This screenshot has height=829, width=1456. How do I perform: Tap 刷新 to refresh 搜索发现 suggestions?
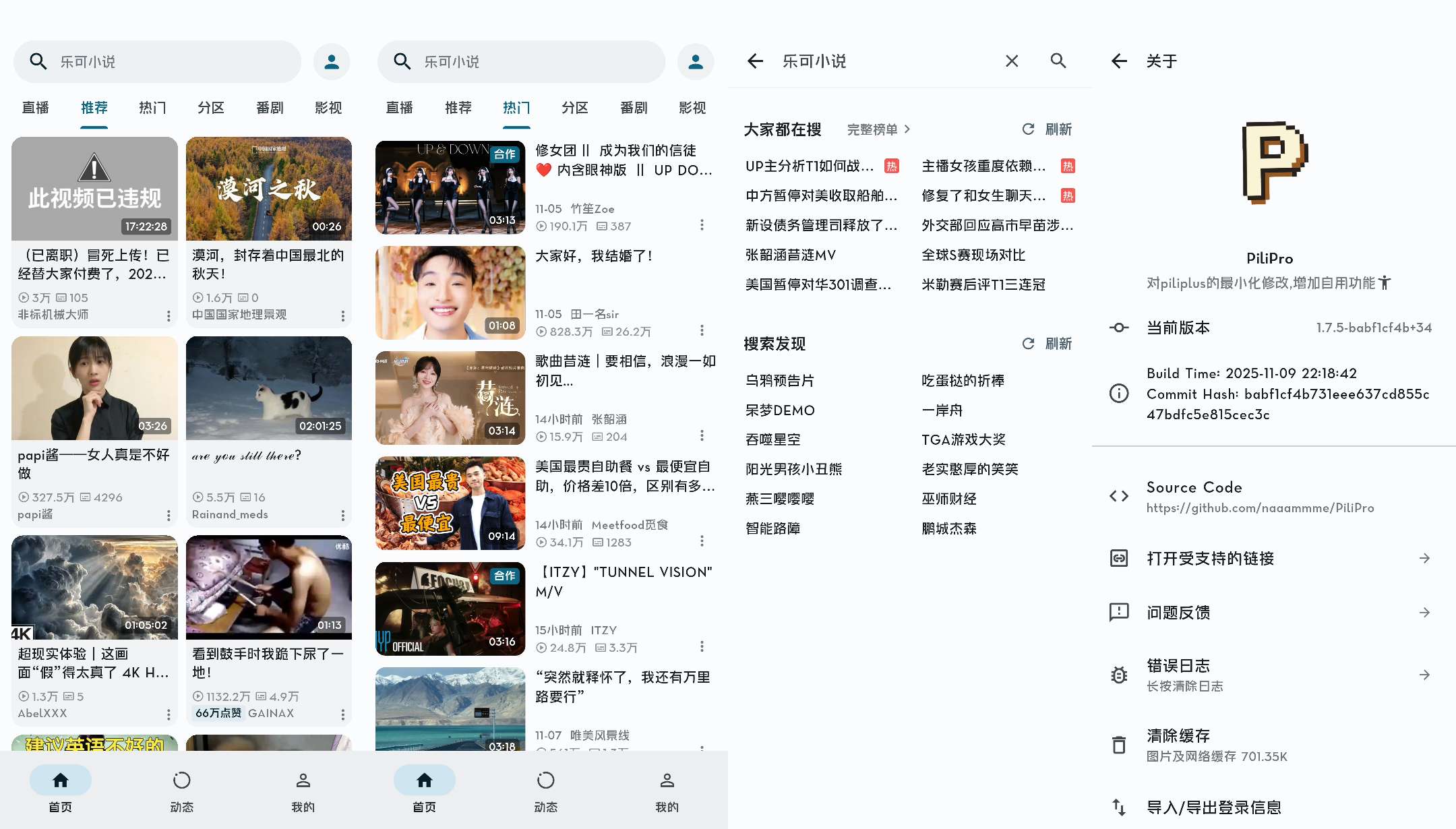coord(1047,344)
